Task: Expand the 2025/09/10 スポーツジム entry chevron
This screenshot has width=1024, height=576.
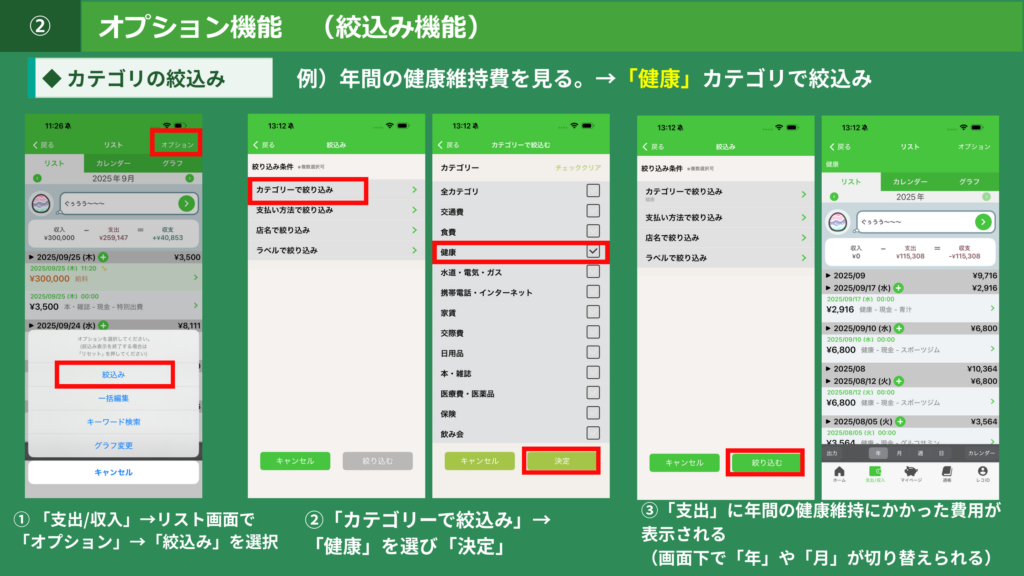Action: (992, 349)
